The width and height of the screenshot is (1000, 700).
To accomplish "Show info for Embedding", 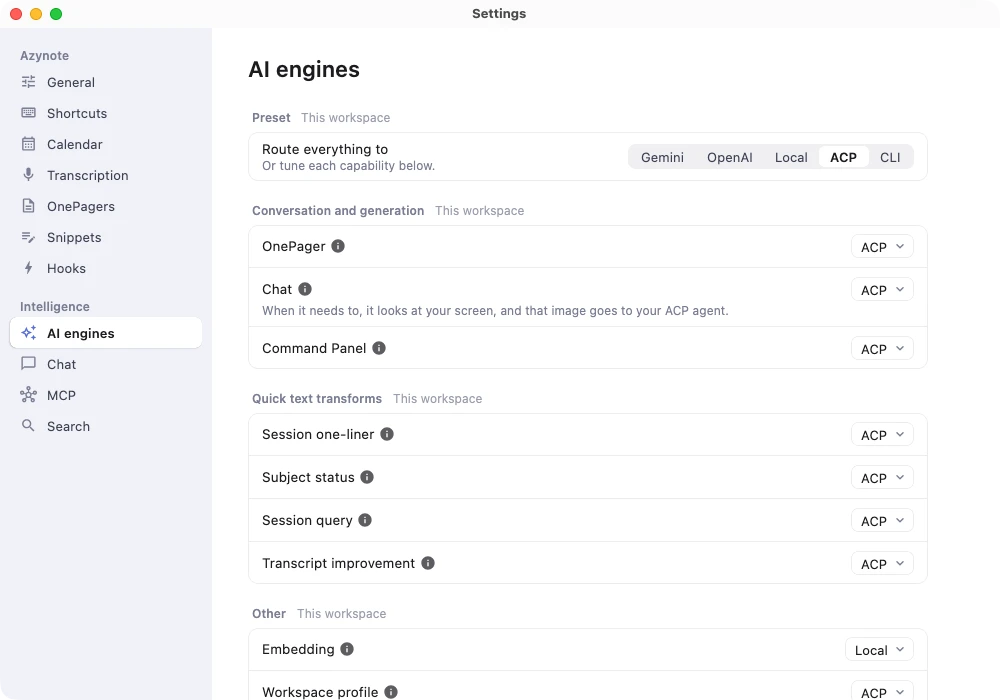I will click(347, 649).
